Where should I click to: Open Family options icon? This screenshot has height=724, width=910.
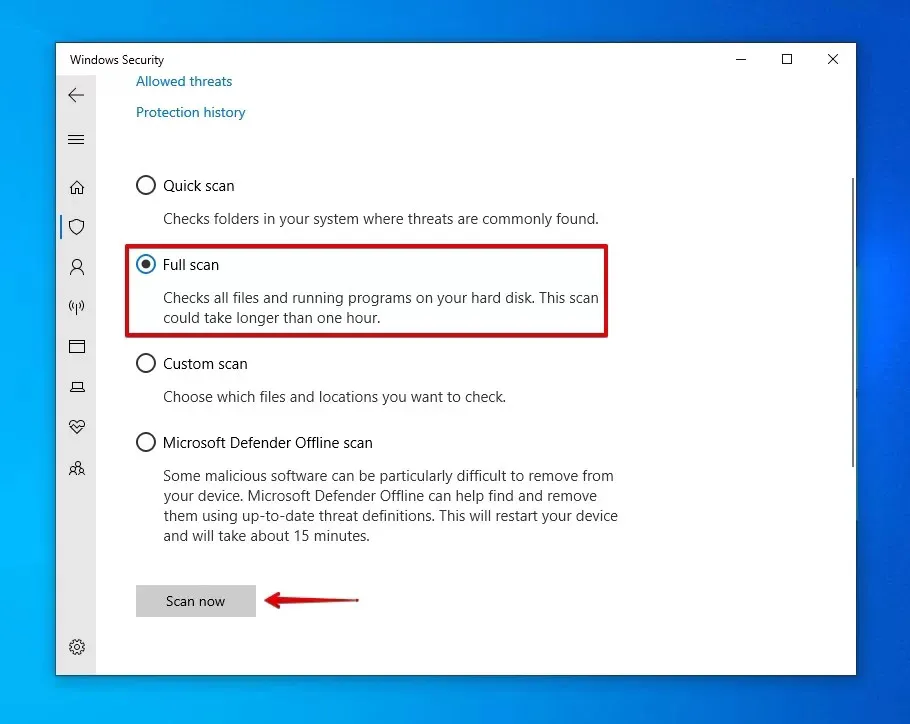tap(77, 467)
